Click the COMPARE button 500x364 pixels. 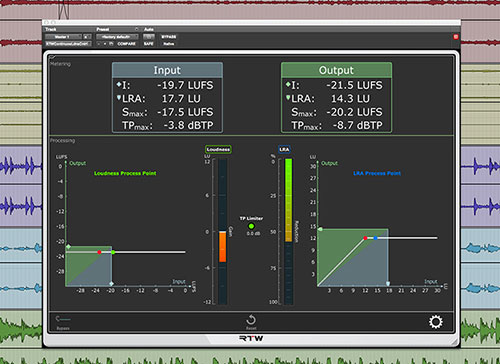tap(126, 44)
